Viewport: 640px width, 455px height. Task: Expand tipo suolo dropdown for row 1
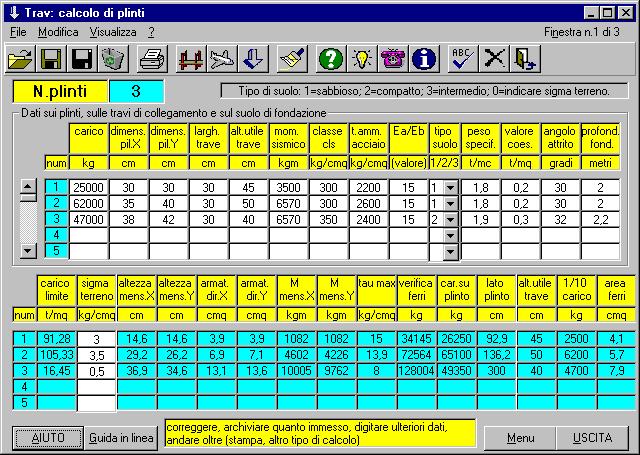[x=449, y=187]
